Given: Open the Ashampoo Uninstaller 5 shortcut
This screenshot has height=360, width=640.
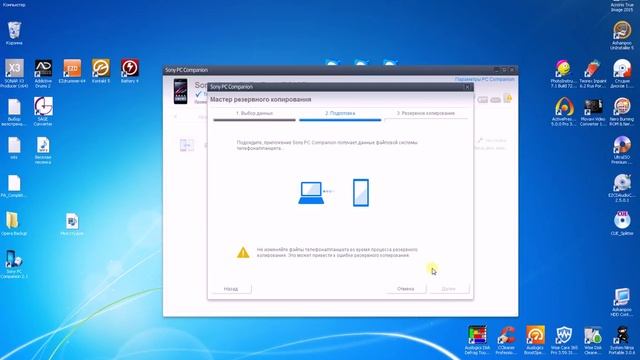Looking at the screenshot, I should (622, 35).
